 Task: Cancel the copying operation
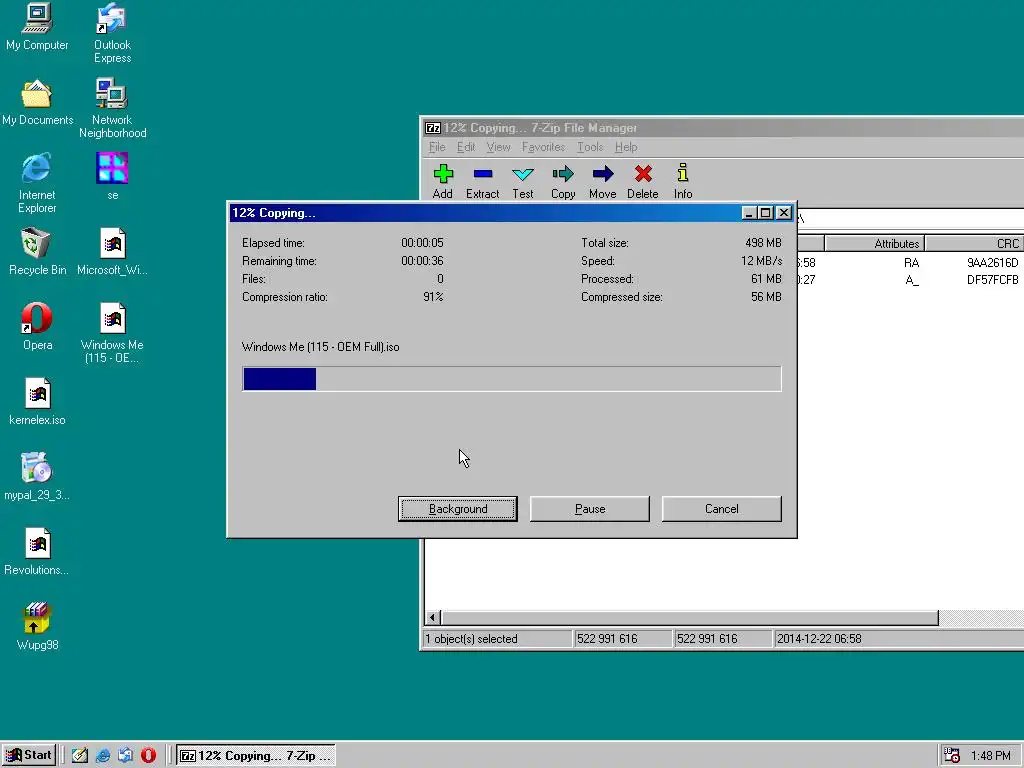tap(722, 509)
